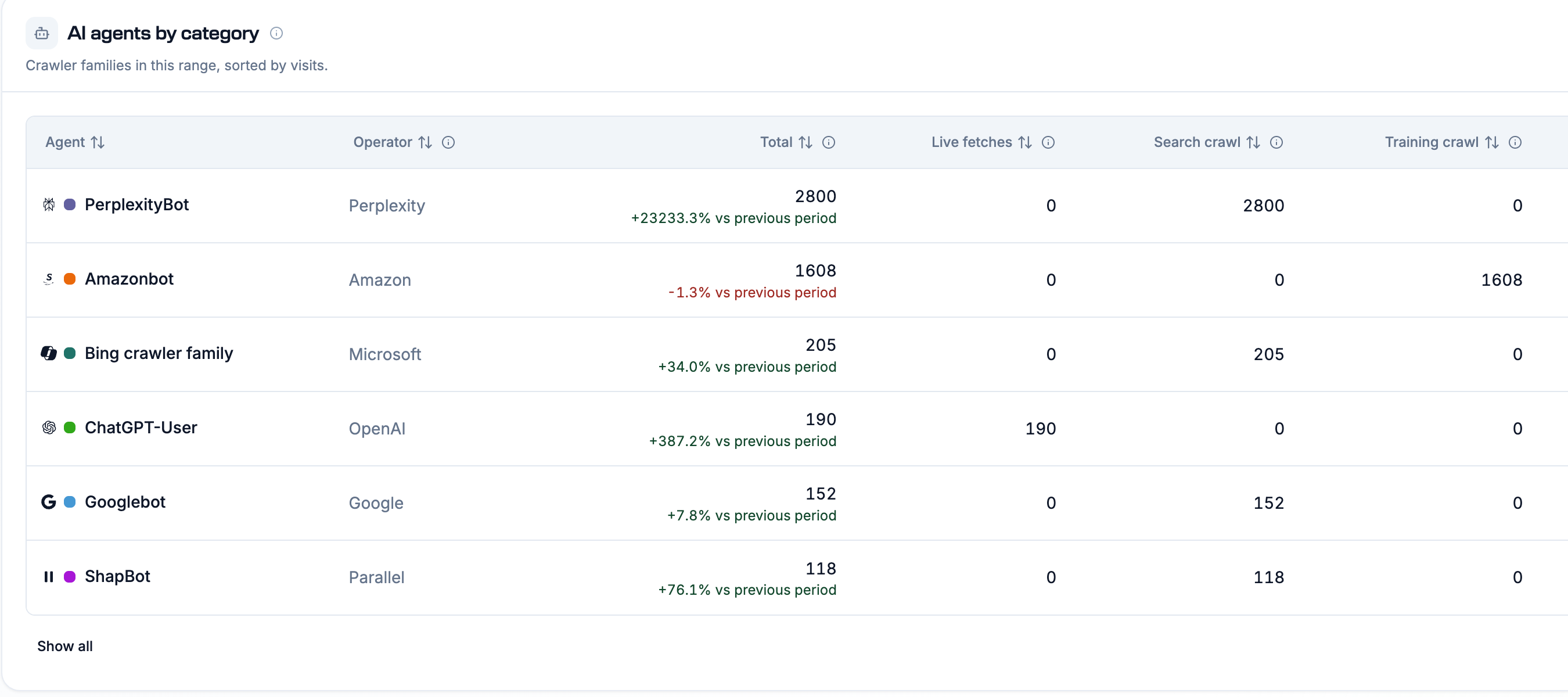The width and height of the screenshot is (1568, 697).
Task: Click the Amazon logo icon
Action: pyautogui.click(x=49, y=279)
